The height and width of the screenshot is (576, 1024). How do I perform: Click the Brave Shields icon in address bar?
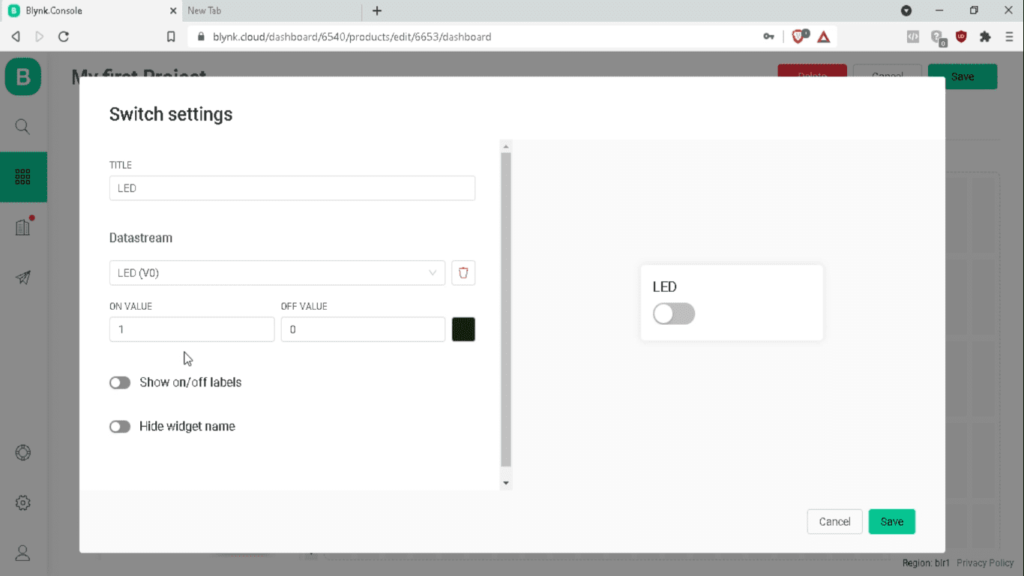[x=799, y=36]
